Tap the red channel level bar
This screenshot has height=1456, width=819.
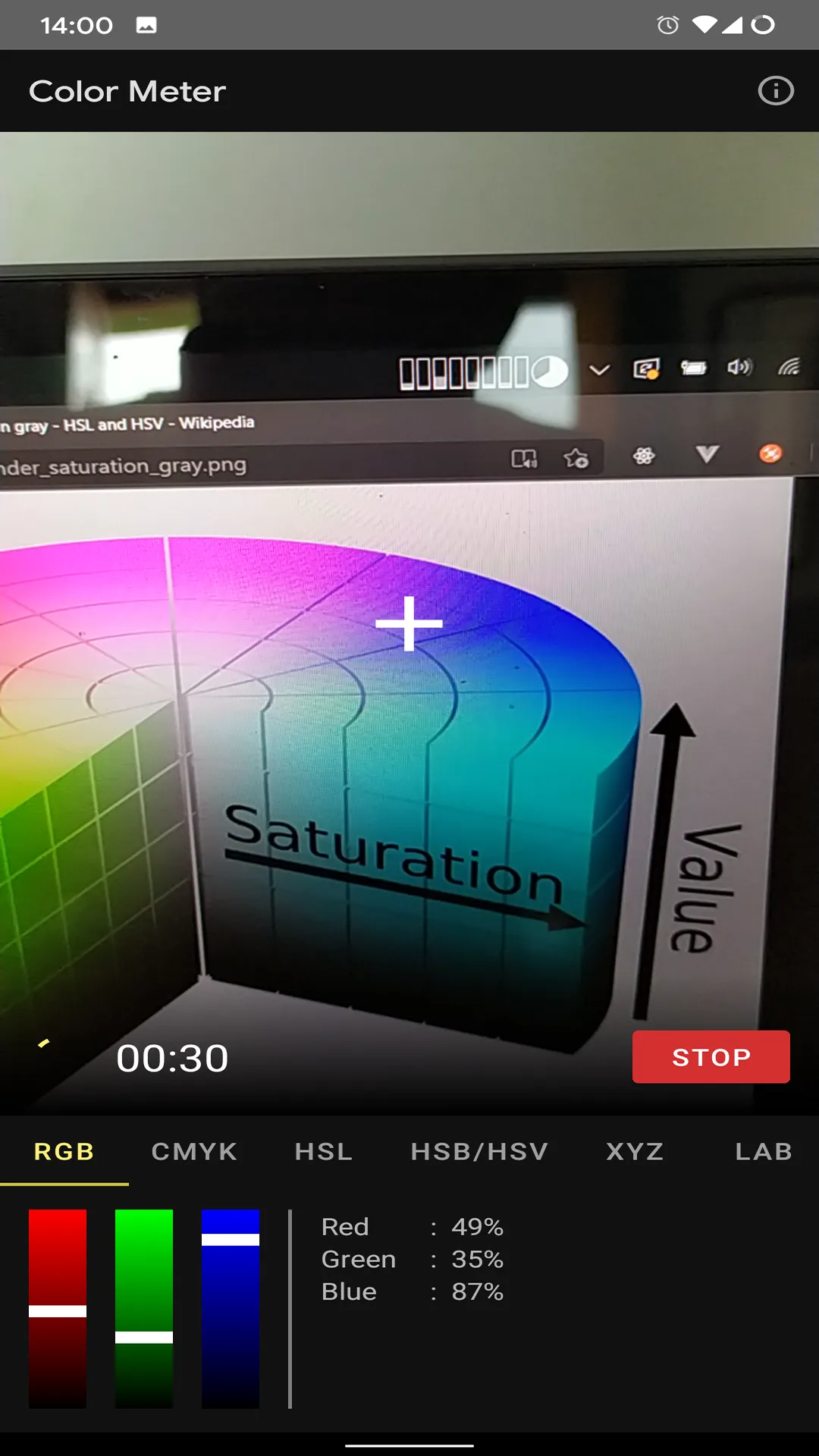coord(58,1309)
